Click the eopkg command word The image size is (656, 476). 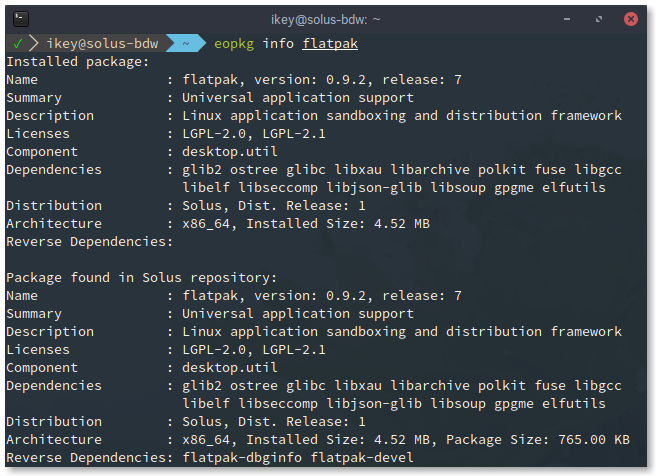234,44
